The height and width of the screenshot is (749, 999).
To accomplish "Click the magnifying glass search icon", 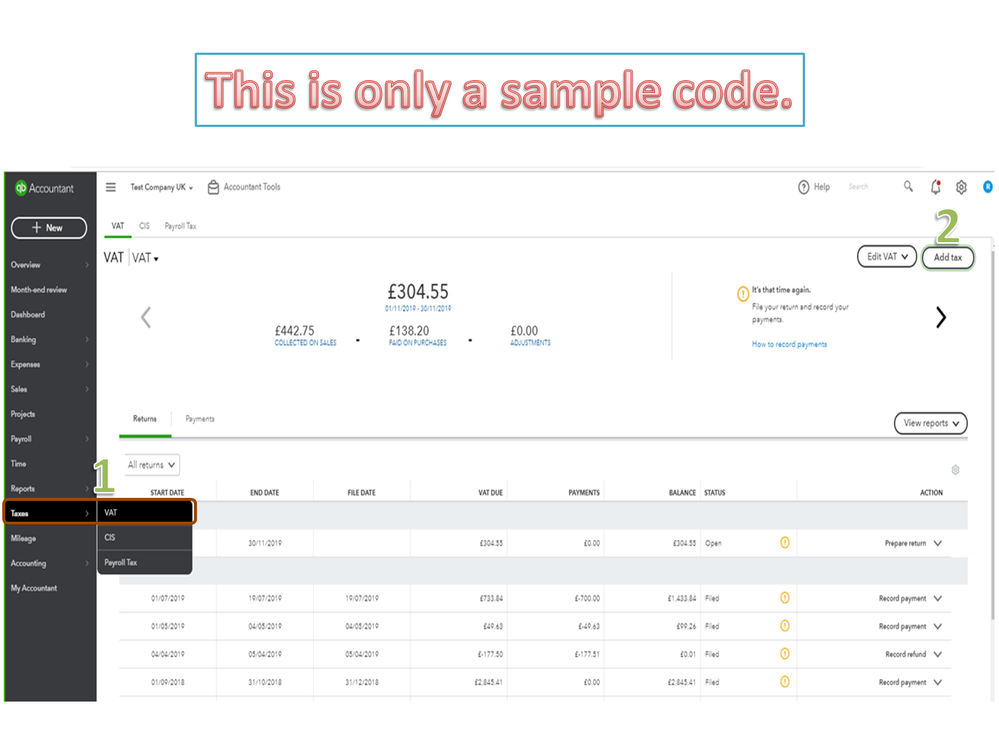I will (908, 186).
